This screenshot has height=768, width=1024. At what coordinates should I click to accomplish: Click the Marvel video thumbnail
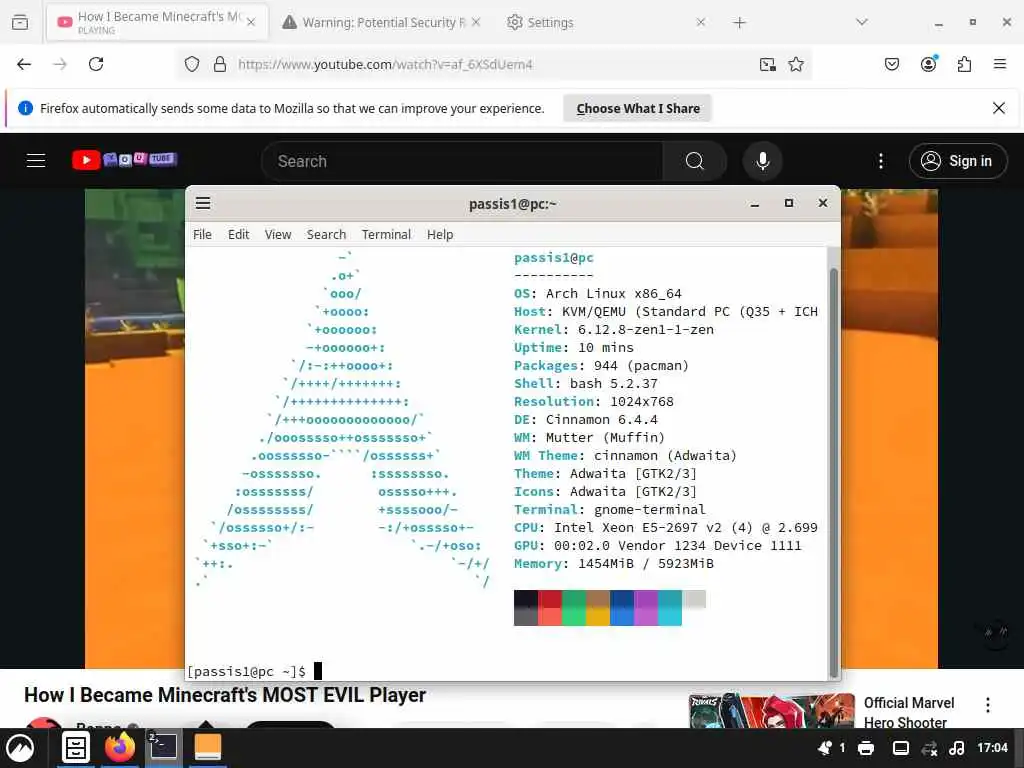click(771, 711)
